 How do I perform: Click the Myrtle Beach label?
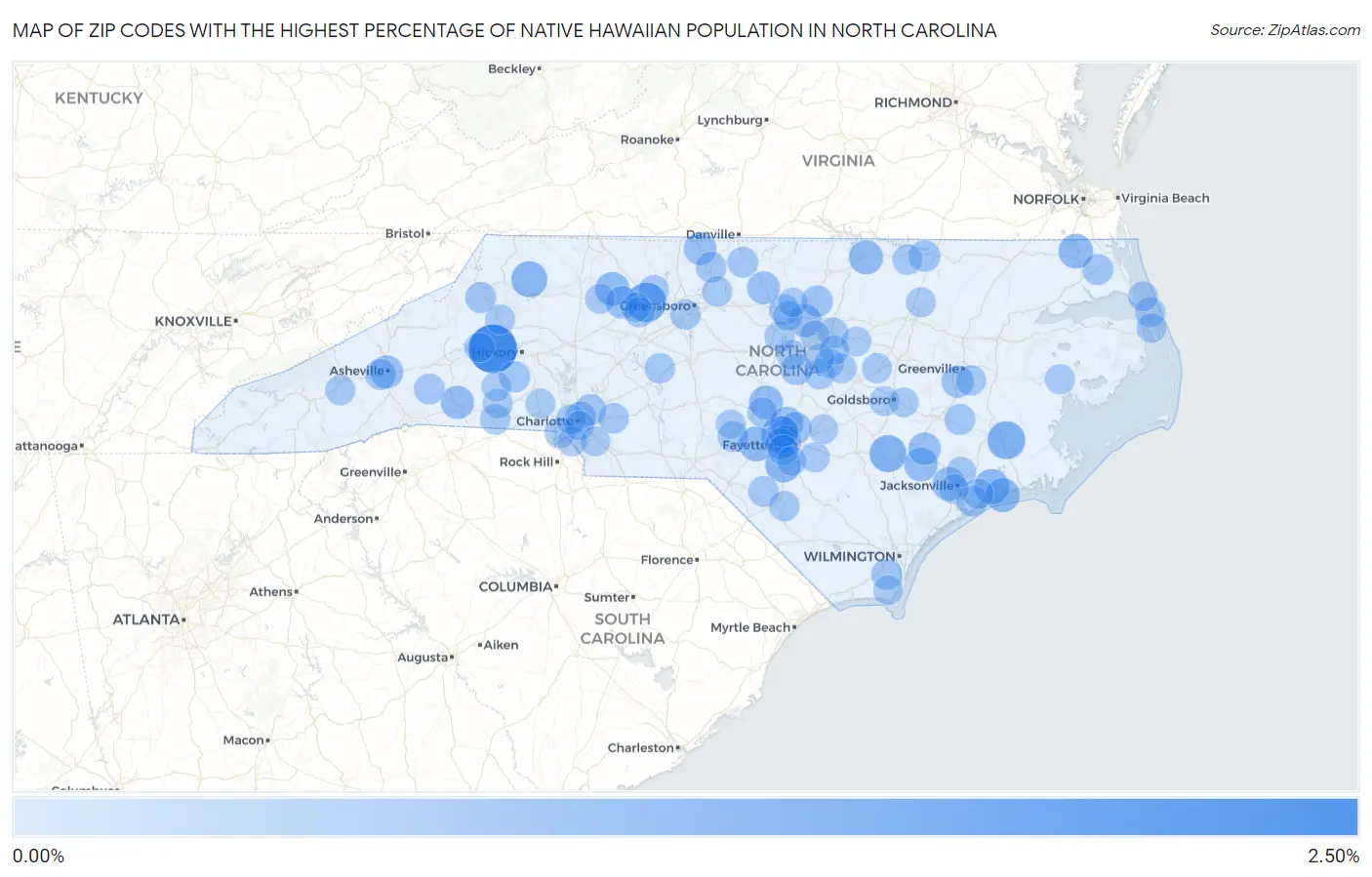750,627
